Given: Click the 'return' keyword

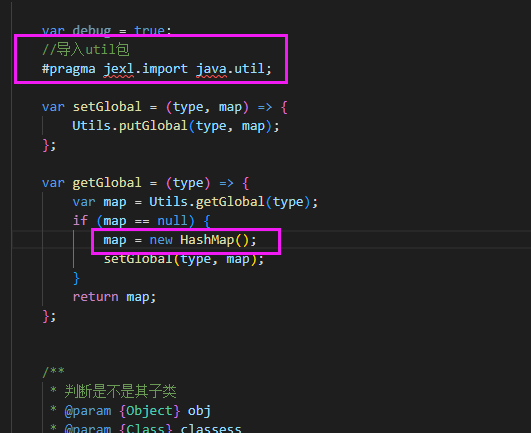Looking at the screenshot, I should click(x=95, y=297).
